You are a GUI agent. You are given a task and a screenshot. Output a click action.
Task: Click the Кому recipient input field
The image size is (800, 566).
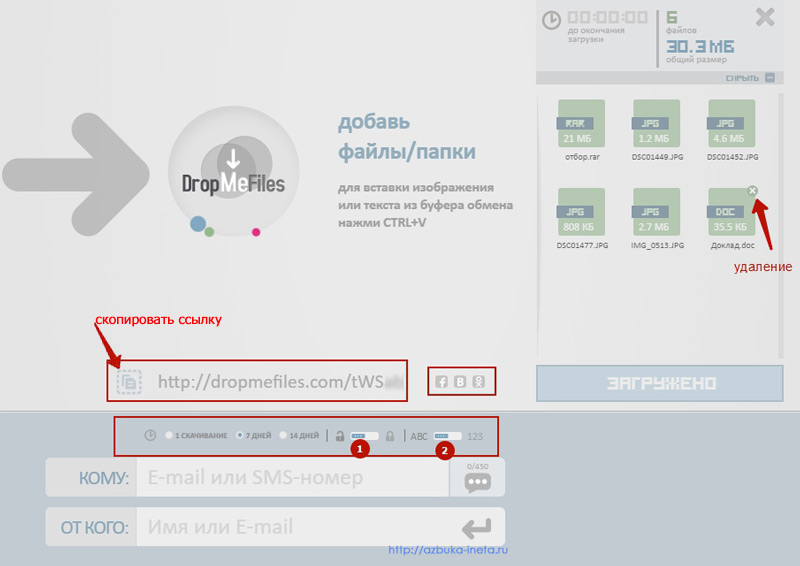(292, 478)
